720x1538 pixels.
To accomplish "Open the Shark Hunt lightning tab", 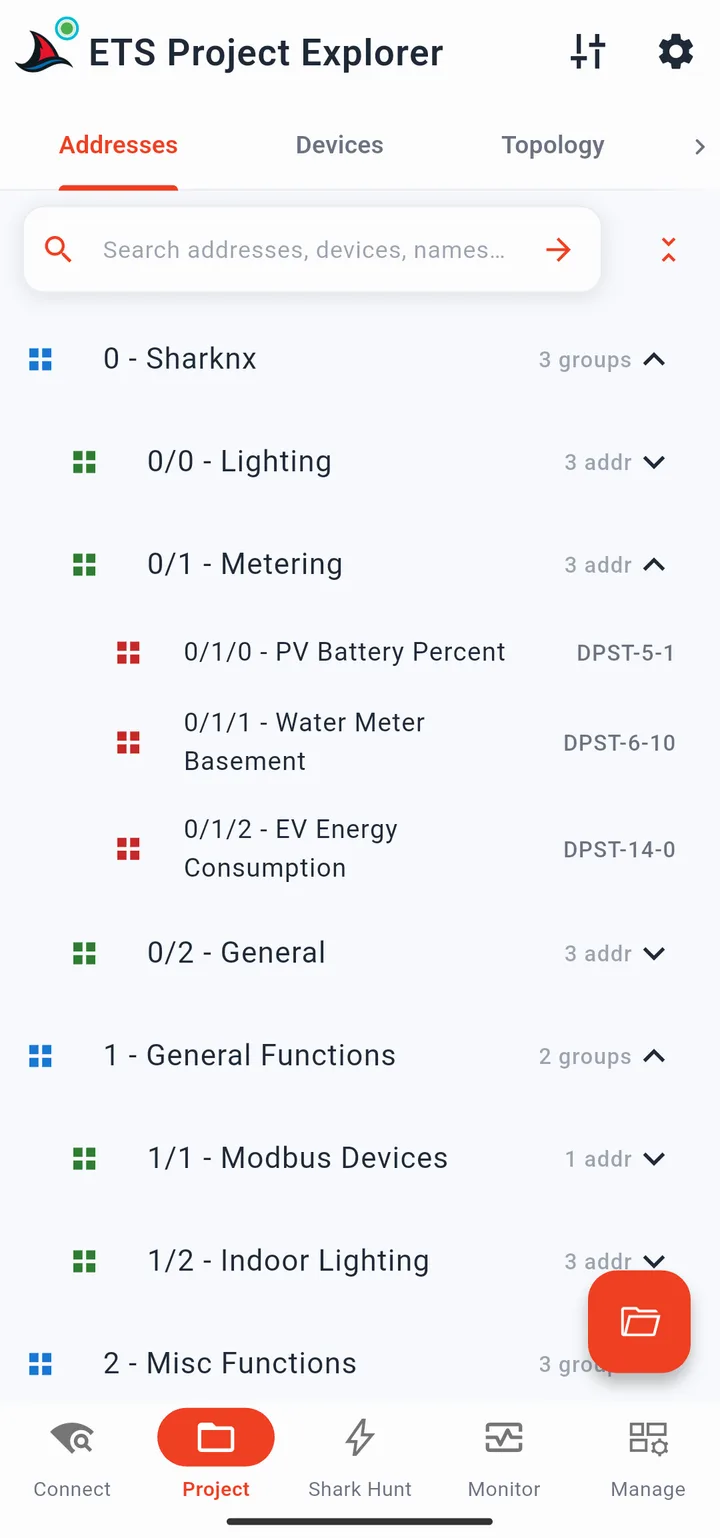I will point(360,1458).
